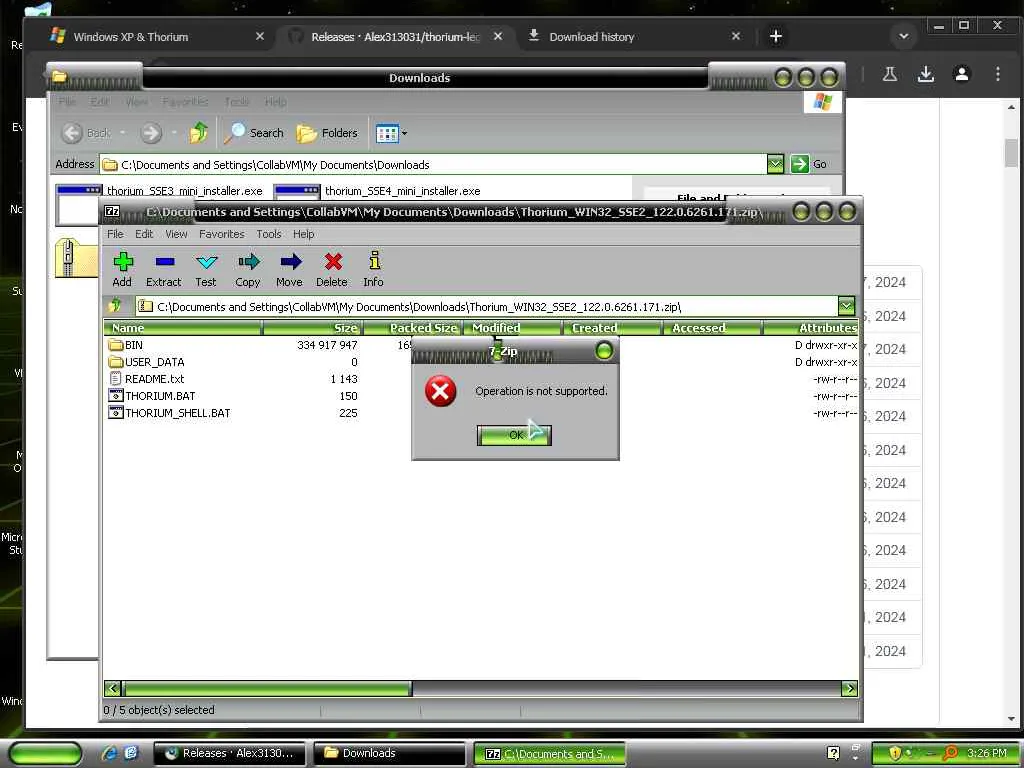Image resolution: width=1024 pixels, height=768 pixels.
Task: Click the 7-Zip archive path field
Action: 487,306
